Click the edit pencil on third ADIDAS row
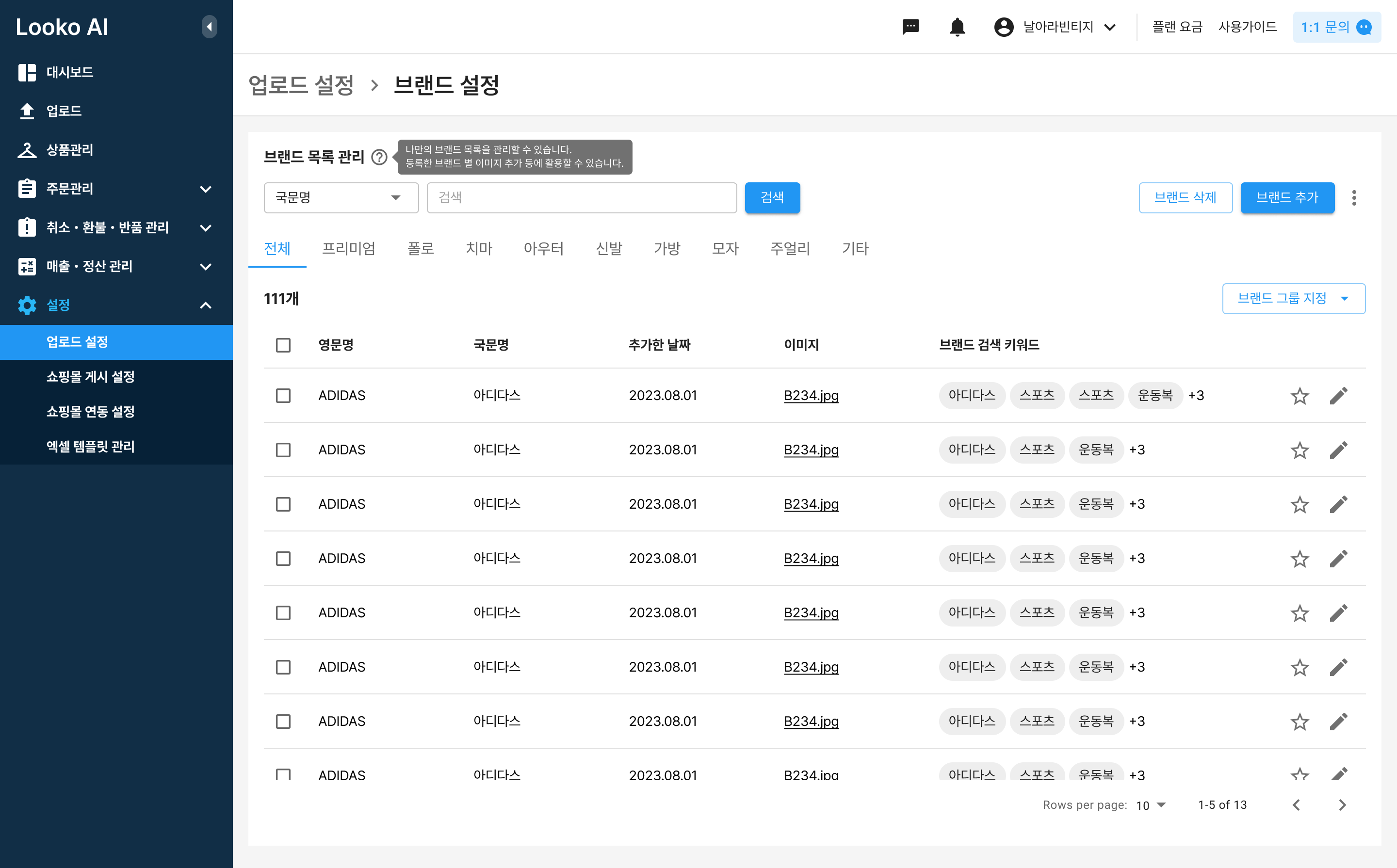1397x868 pixels. click(1338, 504)
